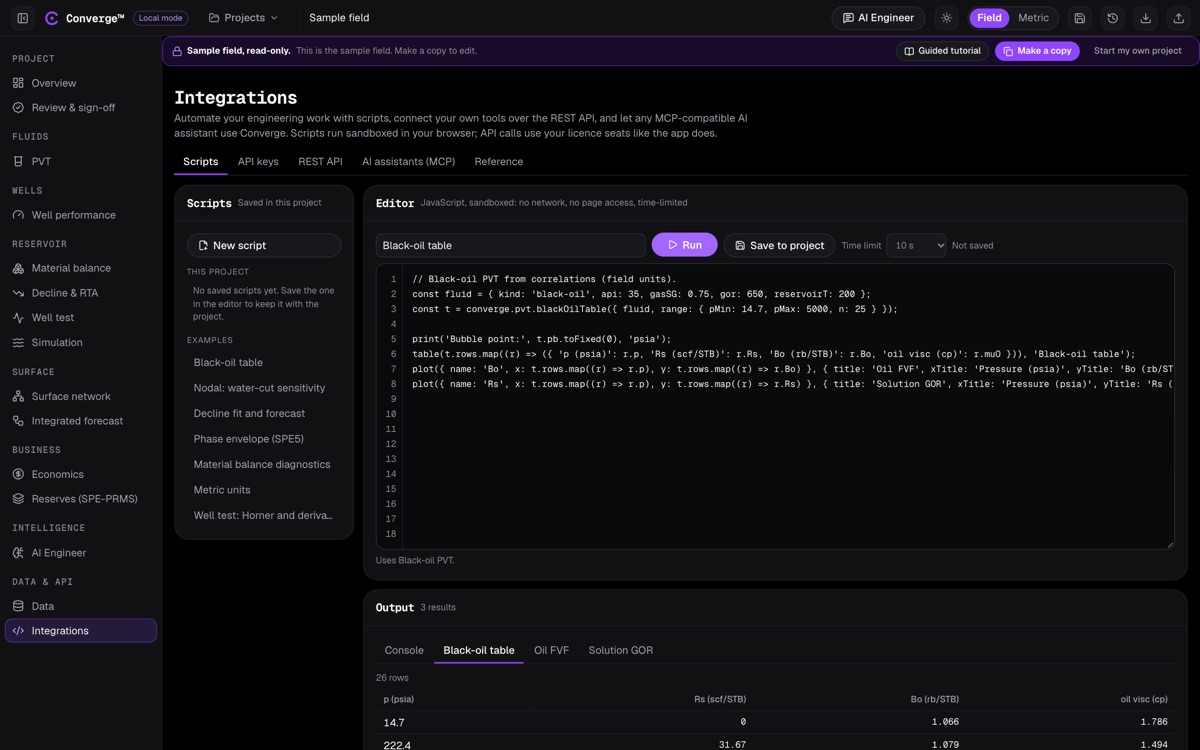Click the Converge logo icon

point(52,18)
